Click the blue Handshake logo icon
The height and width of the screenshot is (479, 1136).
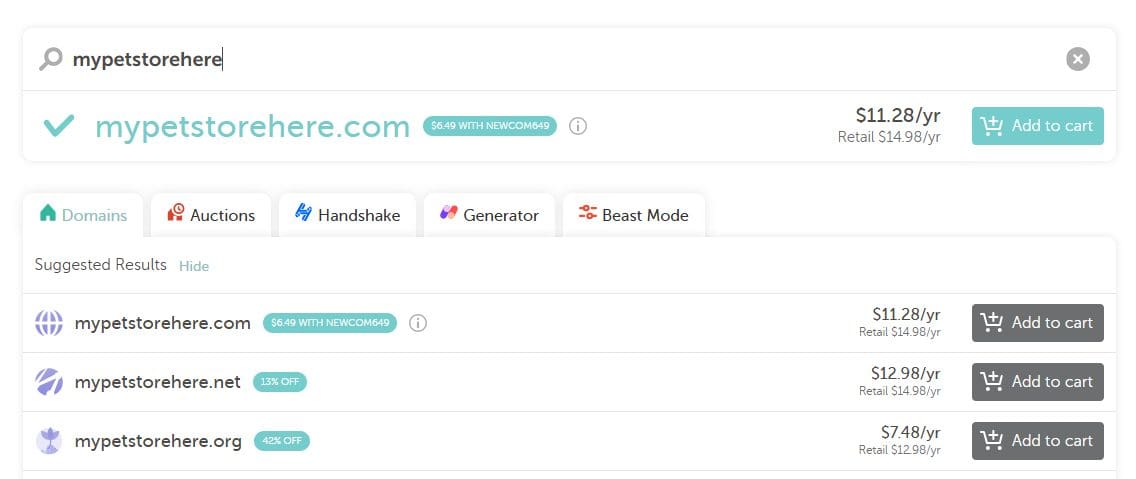(x=304, y=212)
